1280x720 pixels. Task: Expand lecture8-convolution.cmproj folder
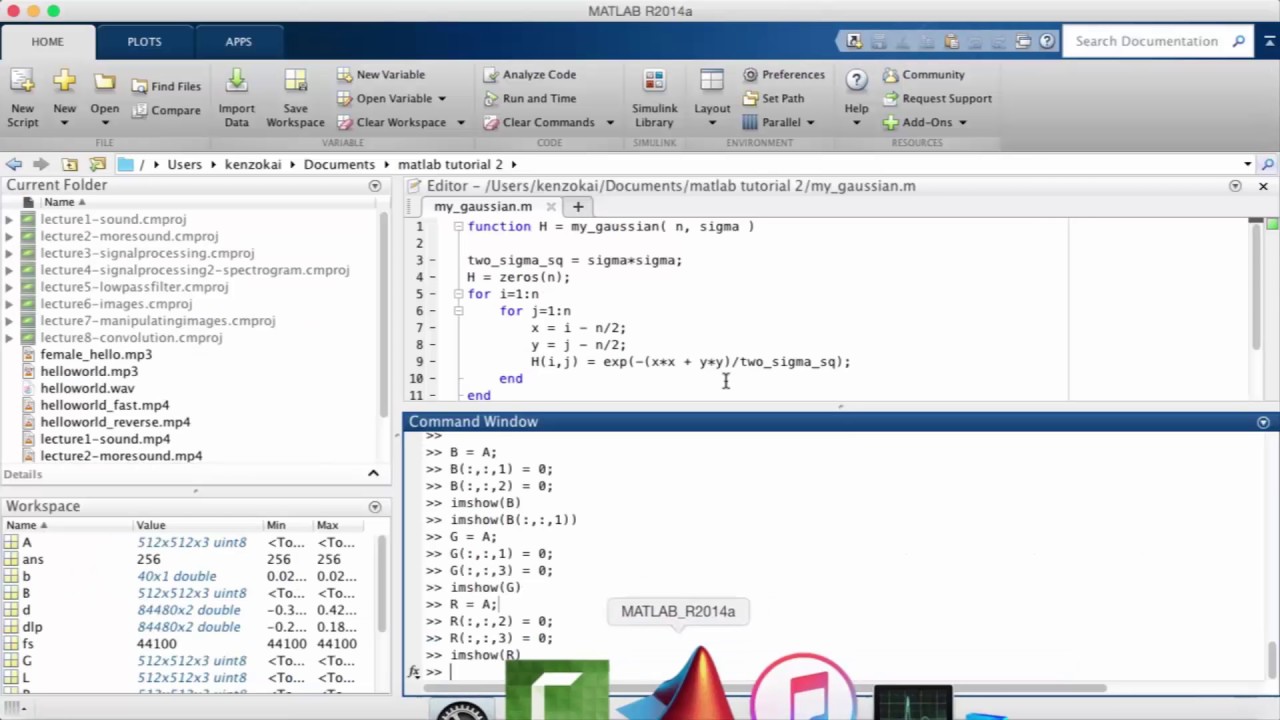click(x=9, y=338)
